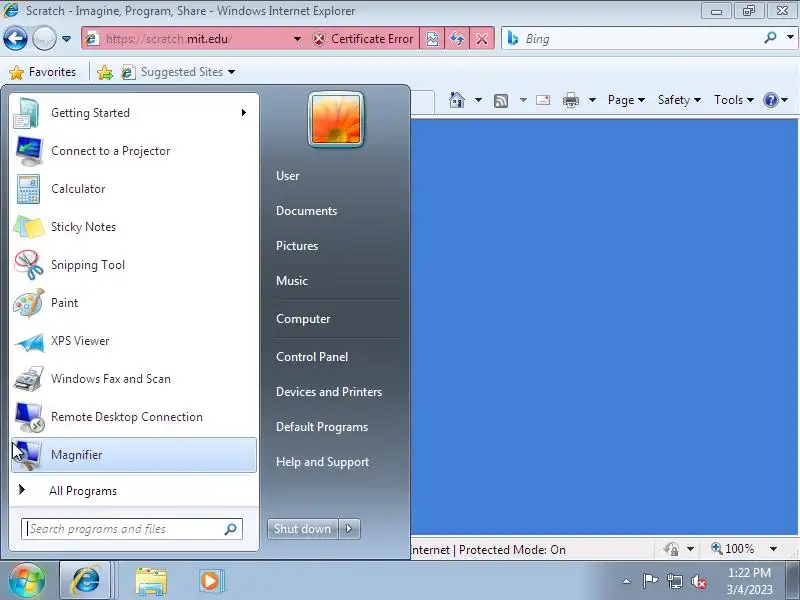Click the Internet Explorer Back button
Viewport: 800px width, 600px height.
pyautogui.click(x=15, y=39)
